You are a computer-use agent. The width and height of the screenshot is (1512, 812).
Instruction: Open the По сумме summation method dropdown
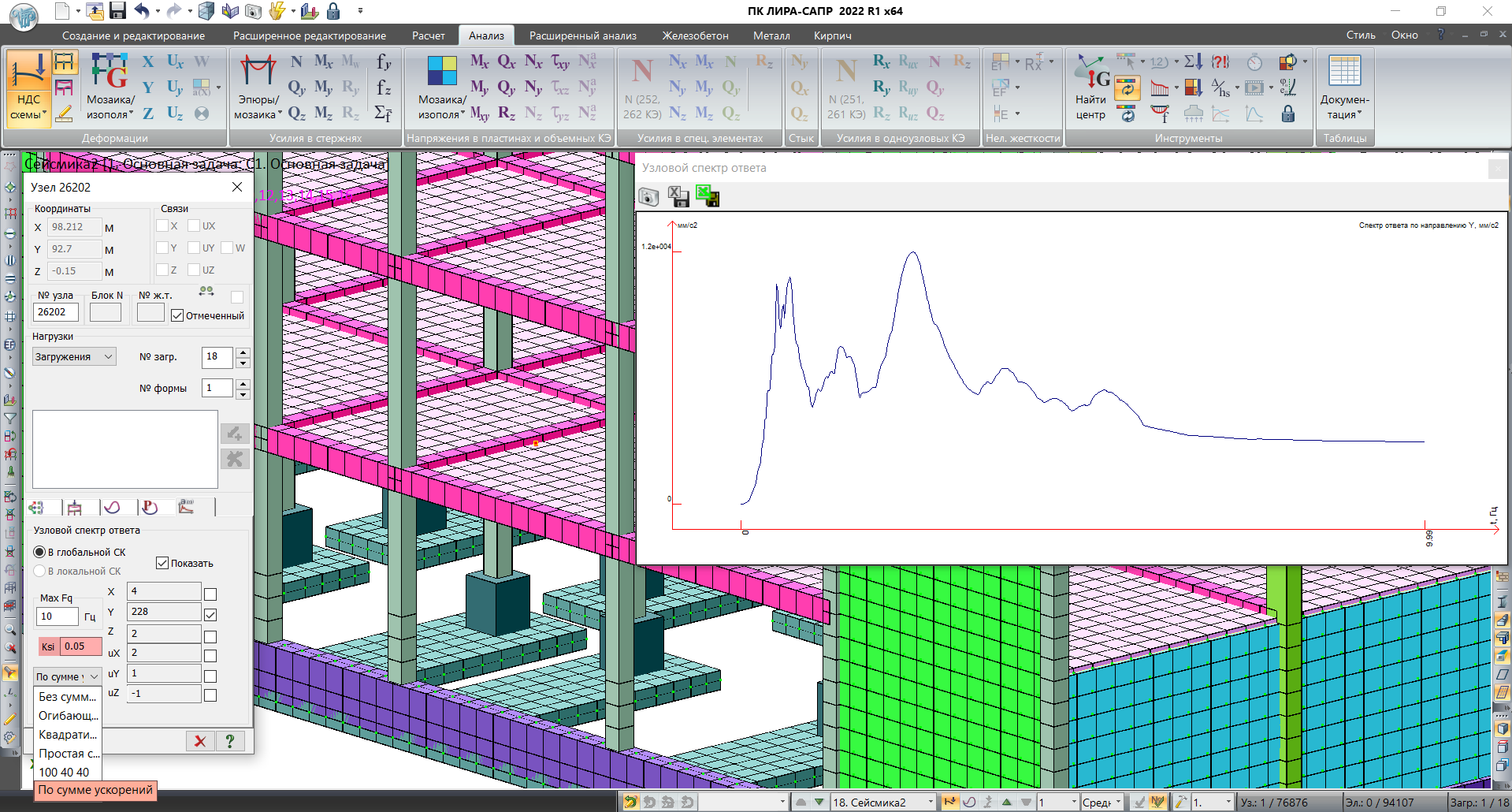click(x=68, y=676)
